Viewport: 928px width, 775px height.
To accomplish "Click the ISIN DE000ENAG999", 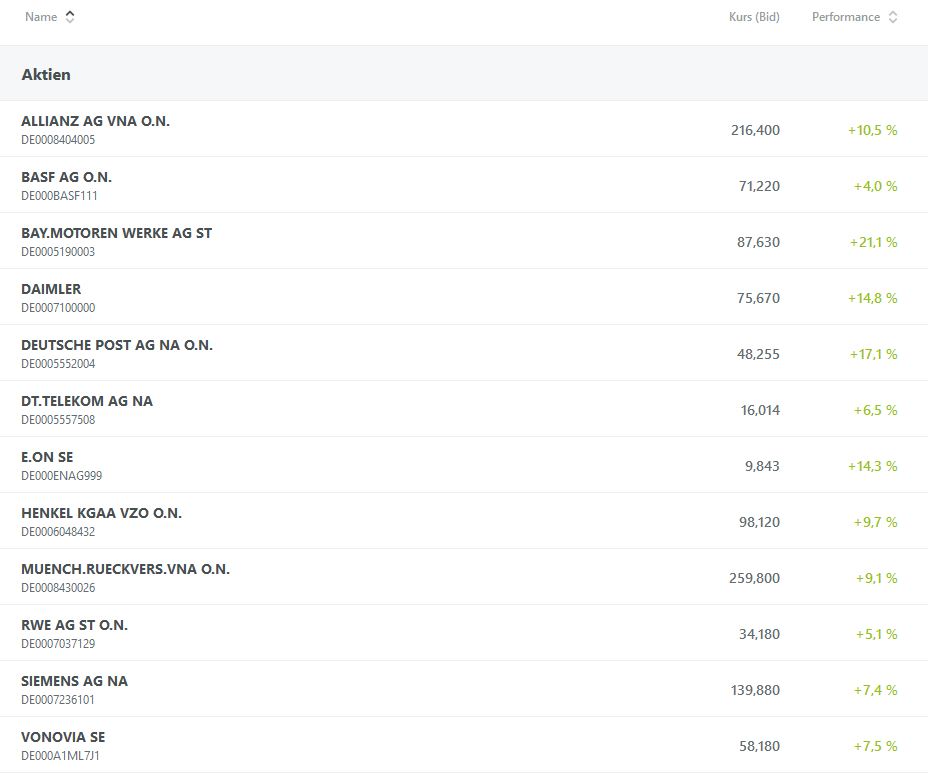I will (x=61, y=476).
